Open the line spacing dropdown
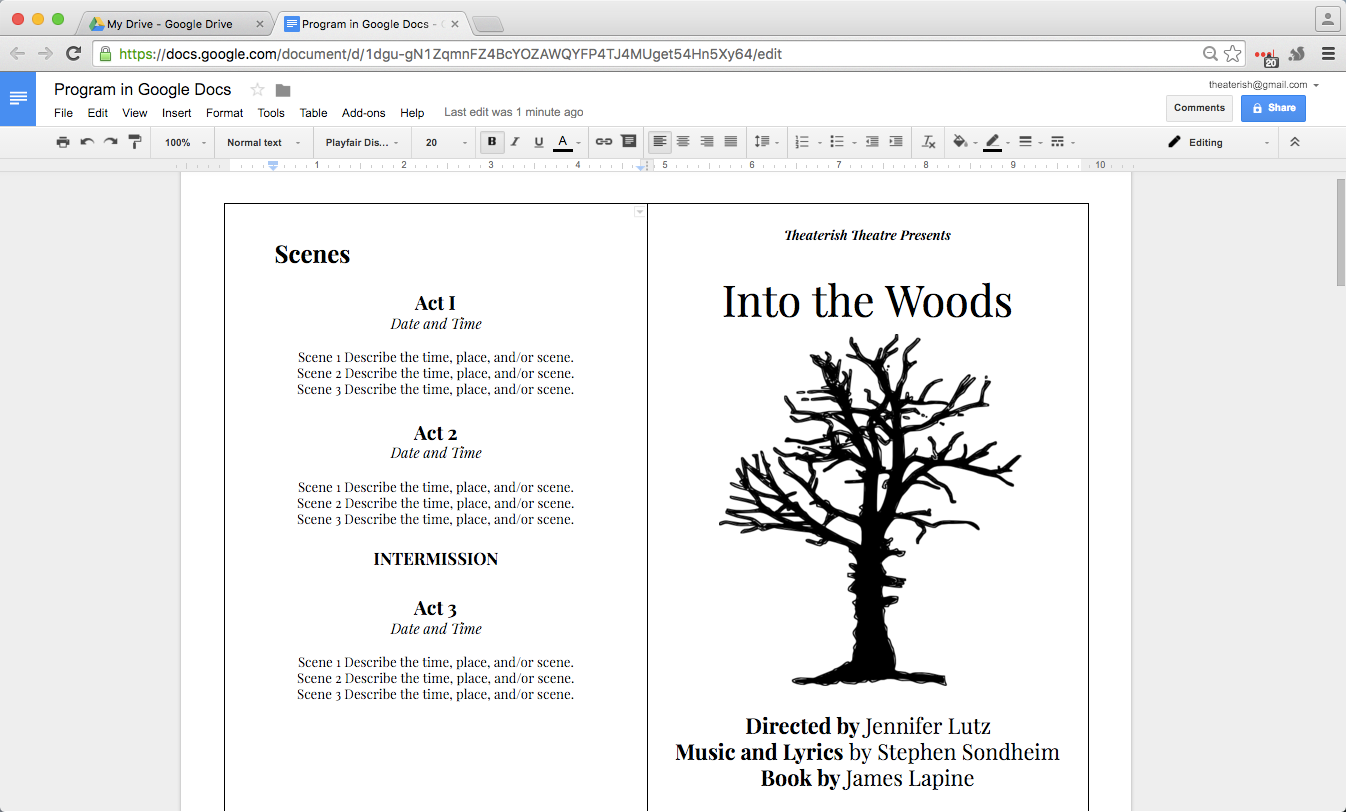Image resolution: width=1346 pixels, height=812 pixels. point(766,142)
